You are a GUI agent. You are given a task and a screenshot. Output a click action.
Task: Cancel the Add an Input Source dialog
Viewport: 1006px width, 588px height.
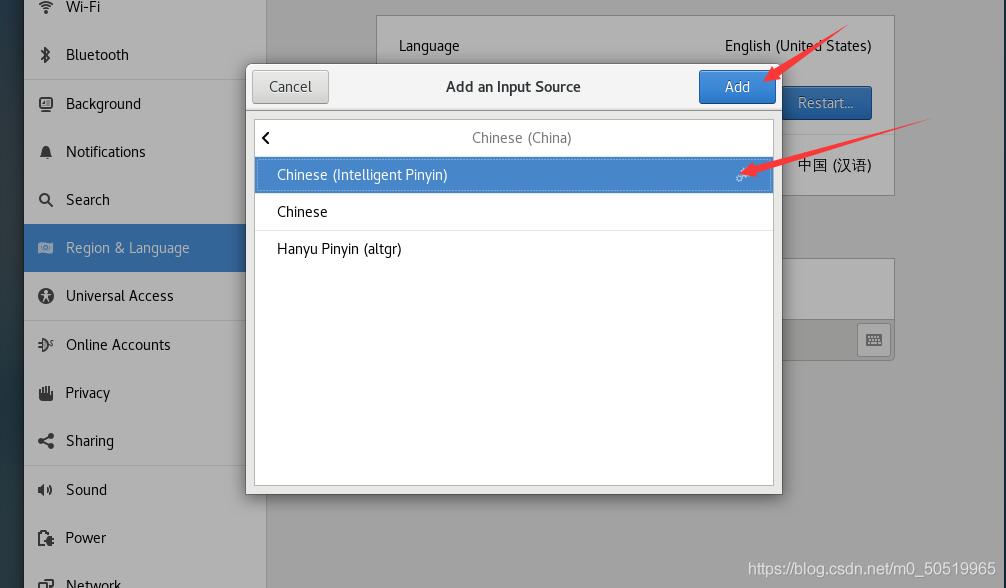click(290, 87)
